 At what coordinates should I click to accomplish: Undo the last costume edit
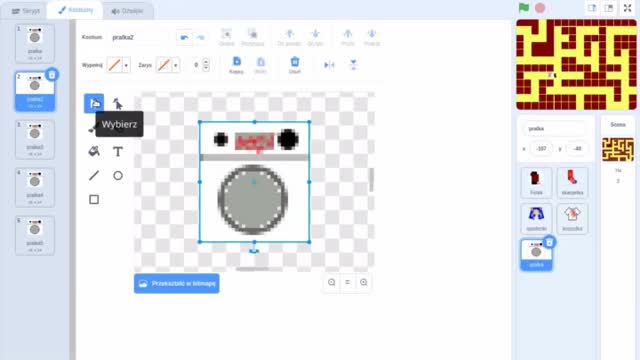pos(184,38)
